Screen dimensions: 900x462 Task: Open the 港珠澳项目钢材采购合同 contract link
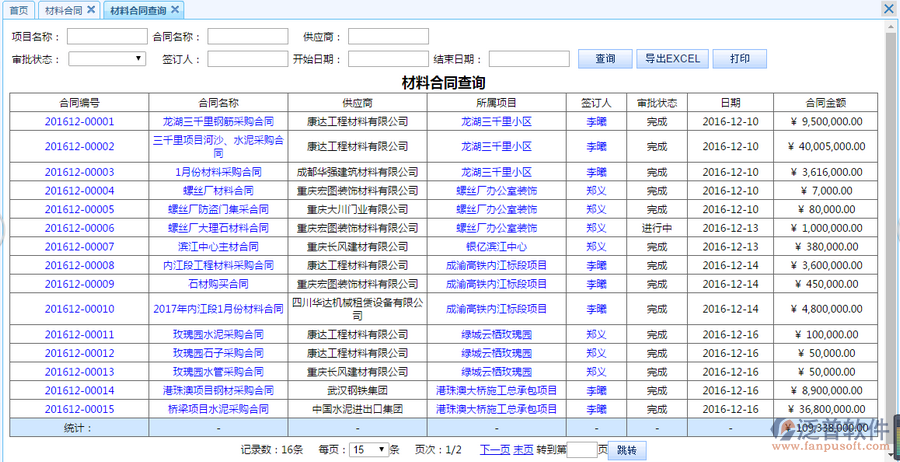218,390
